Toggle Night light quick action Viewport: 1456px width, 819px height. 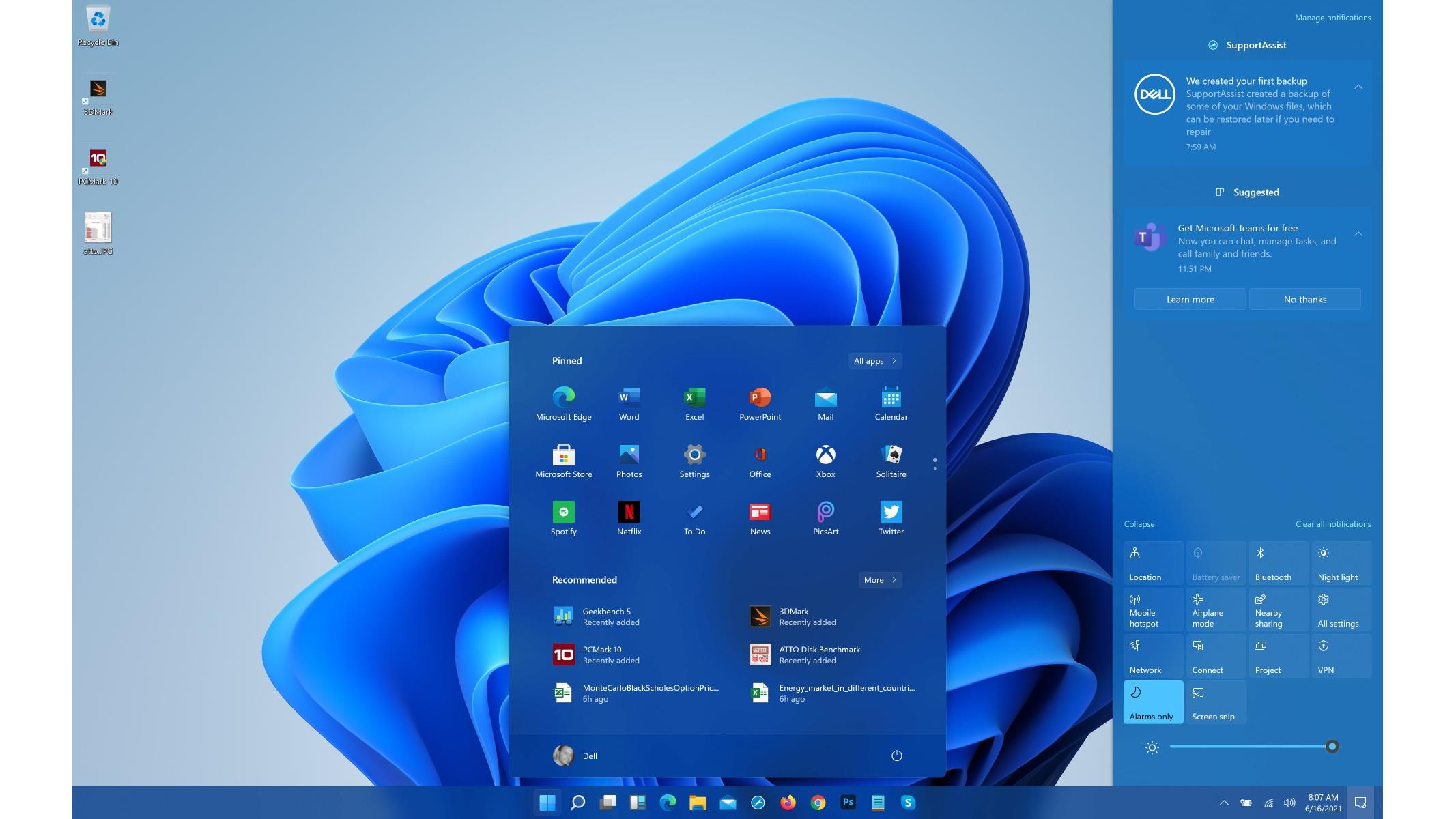(1341, 563)
